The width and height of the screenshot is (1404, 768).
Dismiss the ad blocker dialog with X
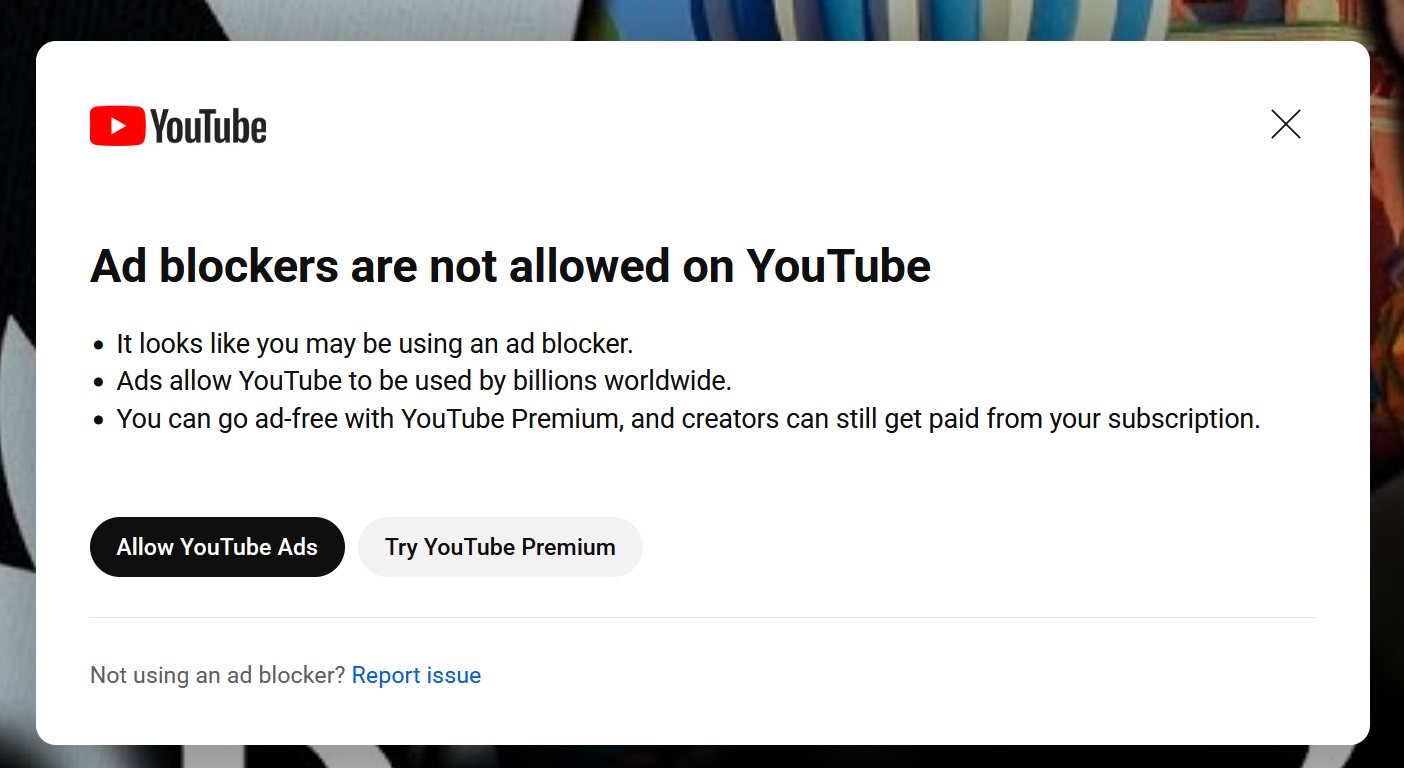[x=1285, y=124]
